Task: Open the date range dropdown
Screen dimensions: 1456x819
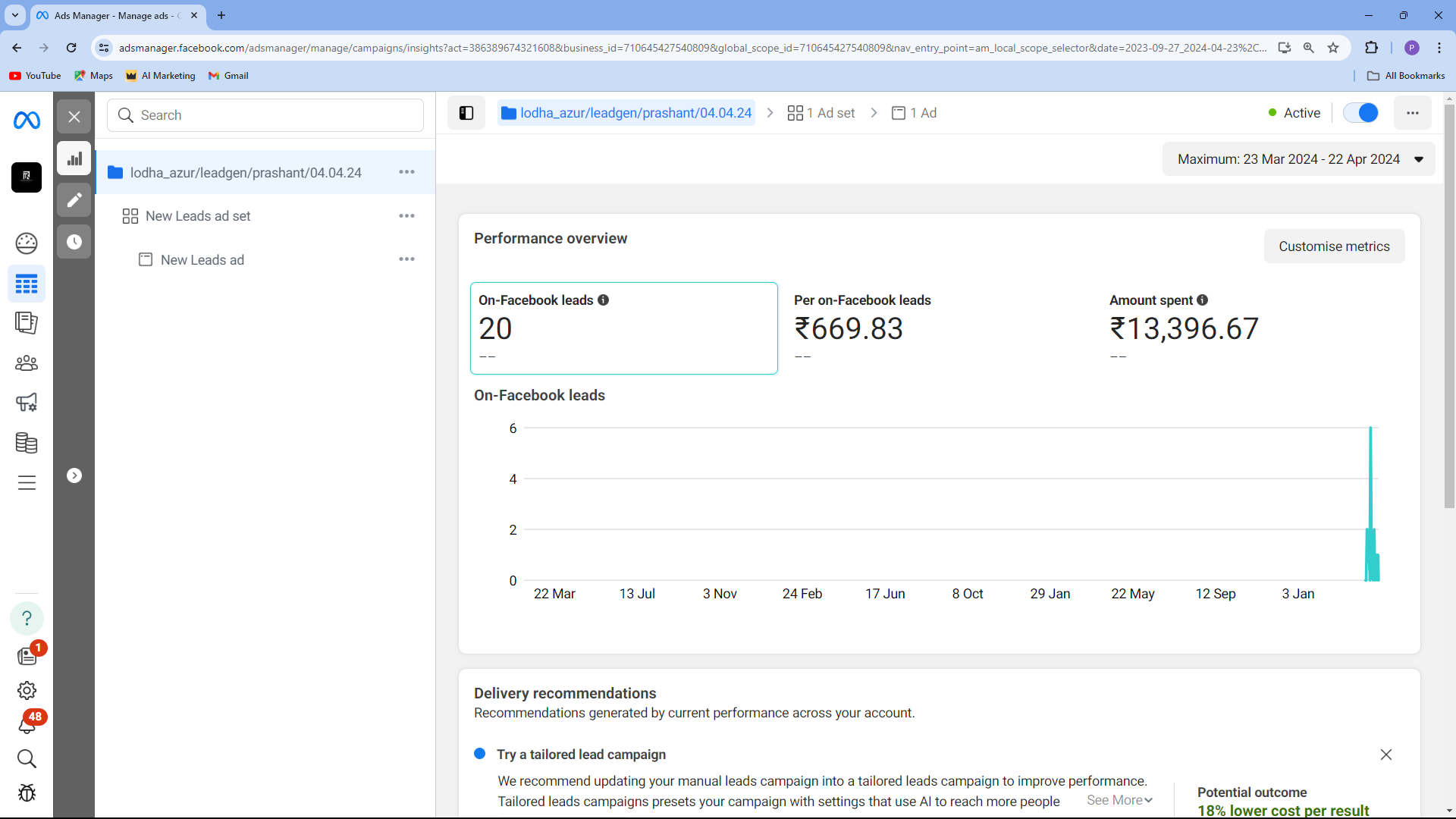Action: pos(1299,159)
